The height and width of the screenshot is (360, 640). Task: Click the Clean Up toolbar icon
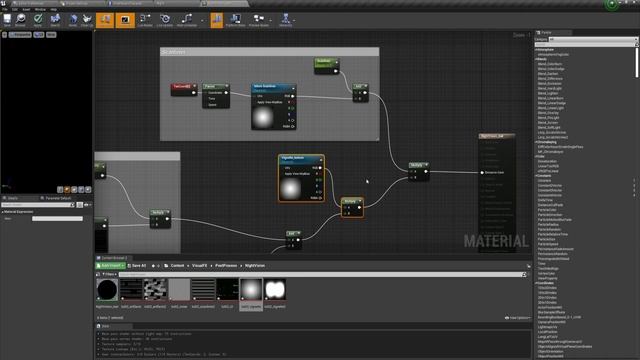87,20
